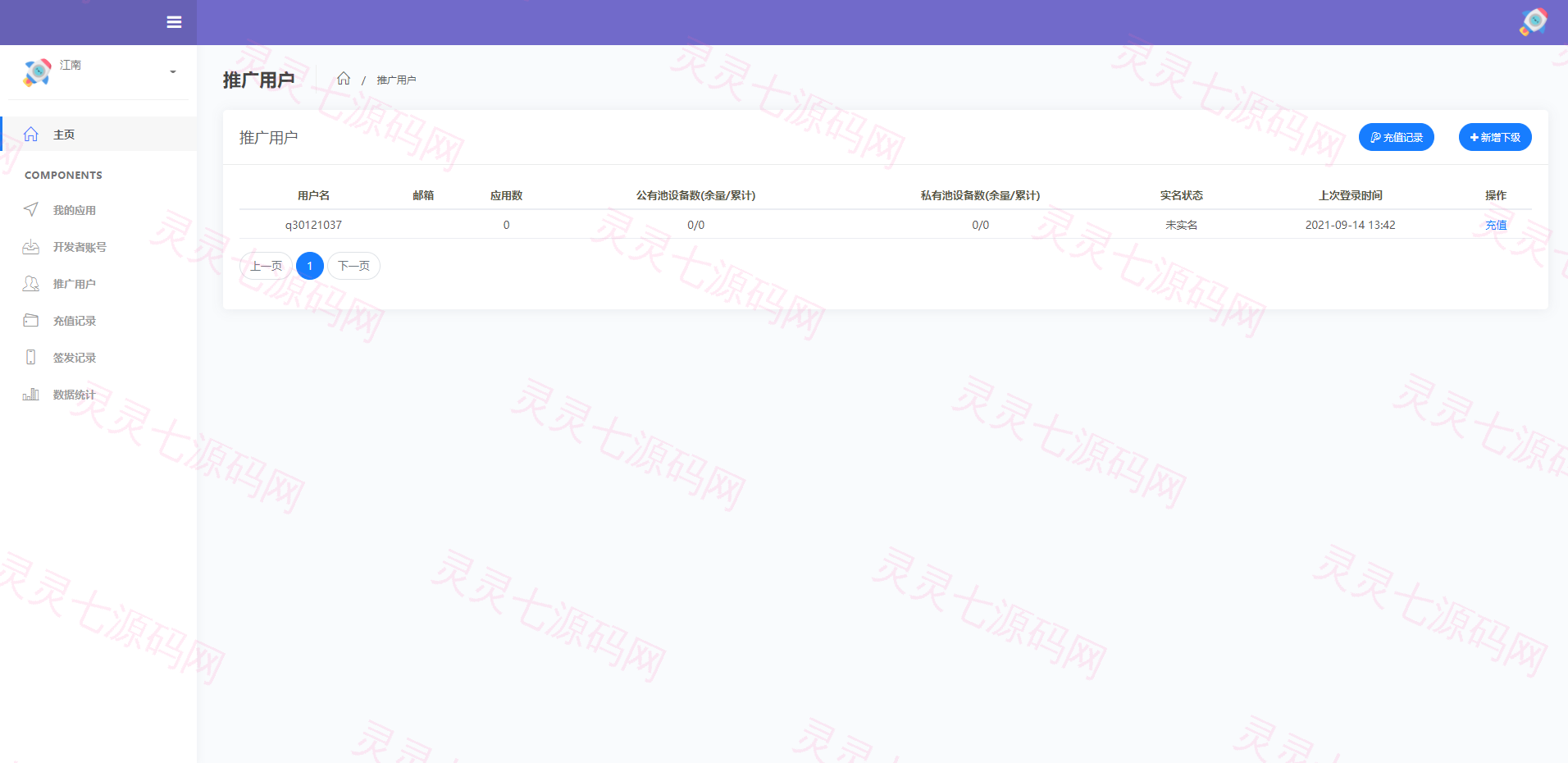
Task: Go to previous page 上一页
Action: point(266,266)
